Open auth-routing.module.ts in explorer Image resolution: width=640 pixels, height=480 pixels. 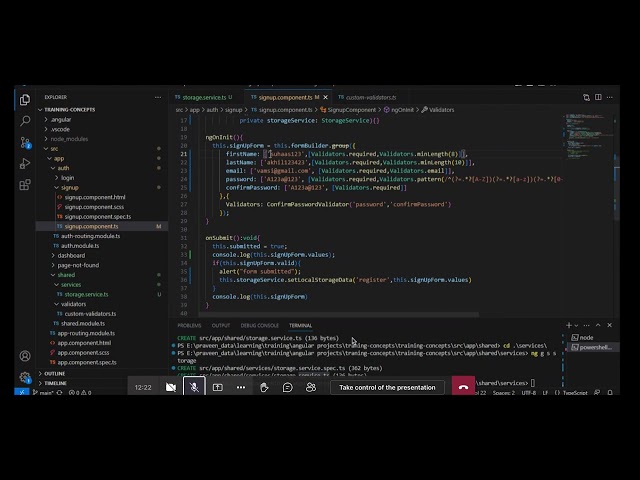(90, 236)
